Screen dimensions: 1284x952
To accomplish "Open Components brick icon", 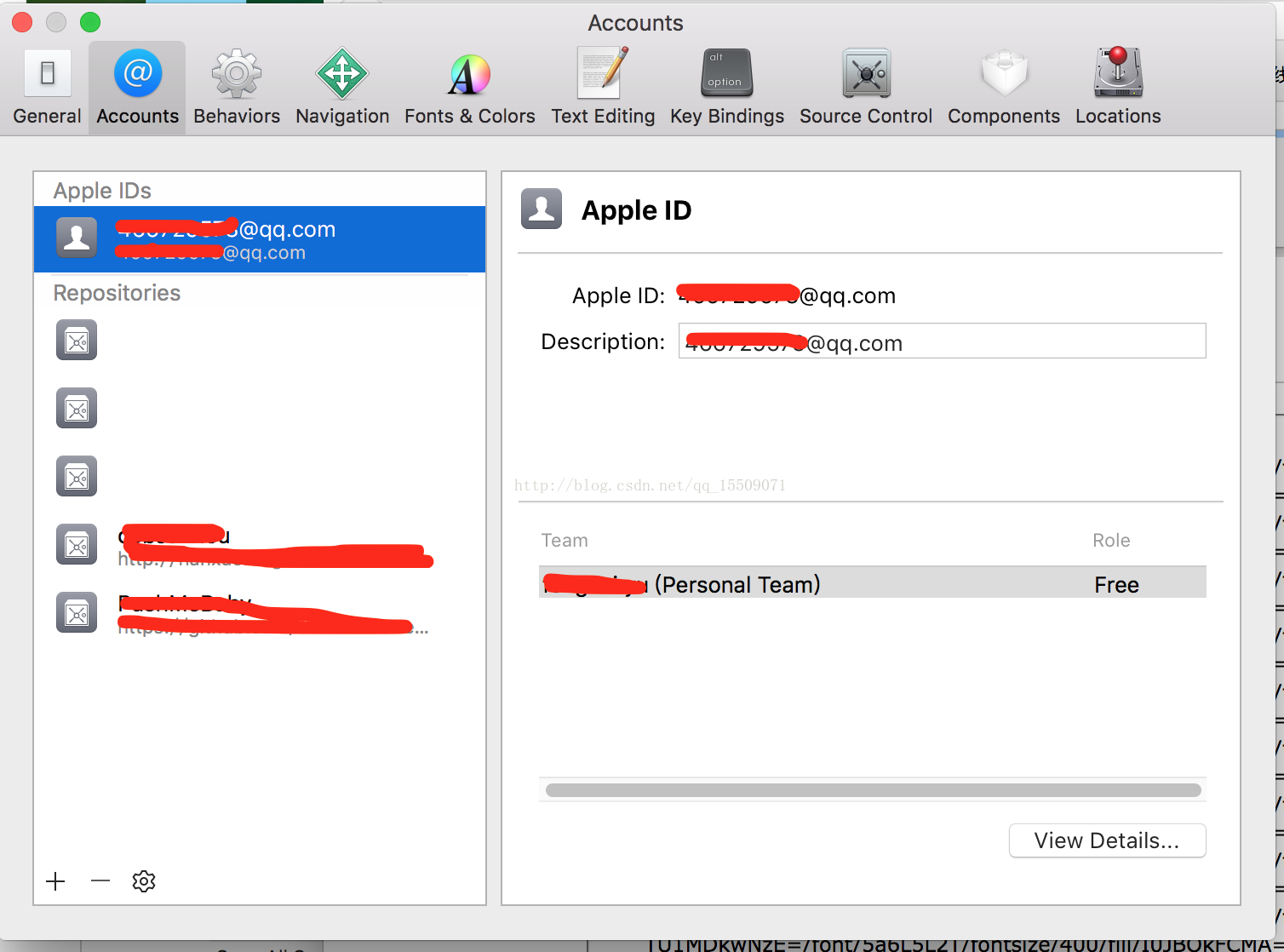I will (x=1004, y=73).
